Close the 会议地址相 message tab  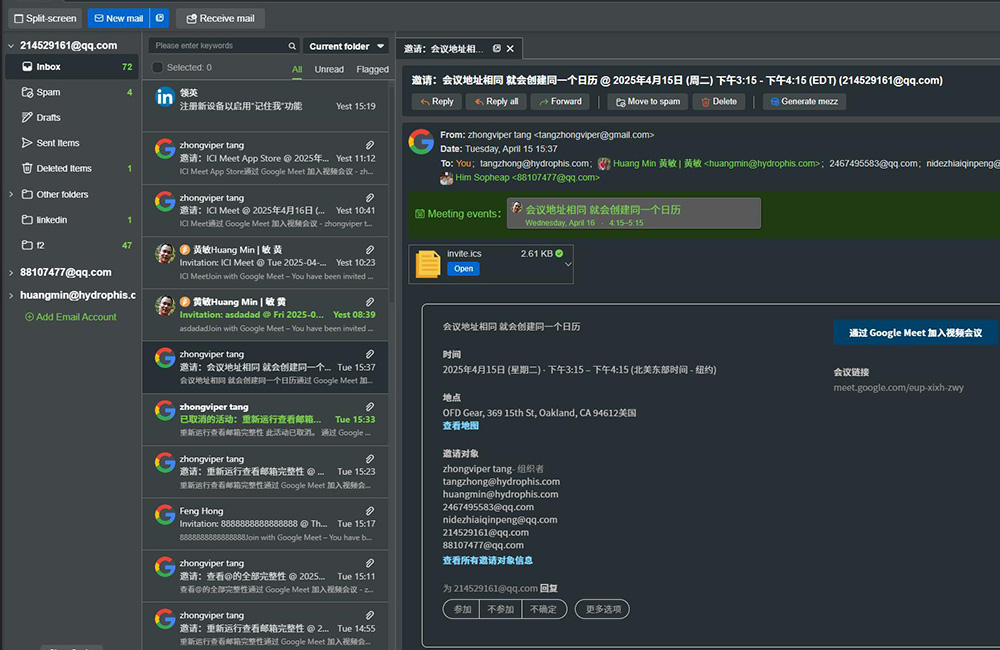(509, 47)
